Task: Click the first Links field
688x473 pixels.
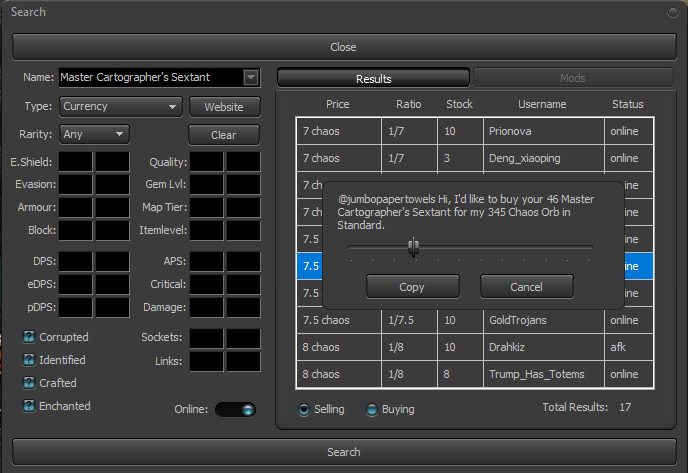Action: point(207,362)
